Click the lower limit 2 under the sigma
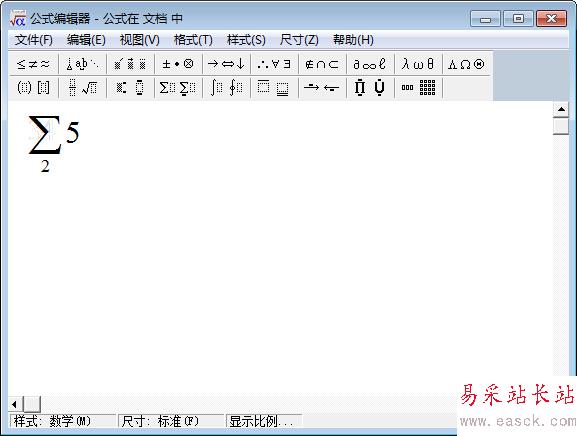This screenshot has height=436, width=577. [x=45, y=166]
